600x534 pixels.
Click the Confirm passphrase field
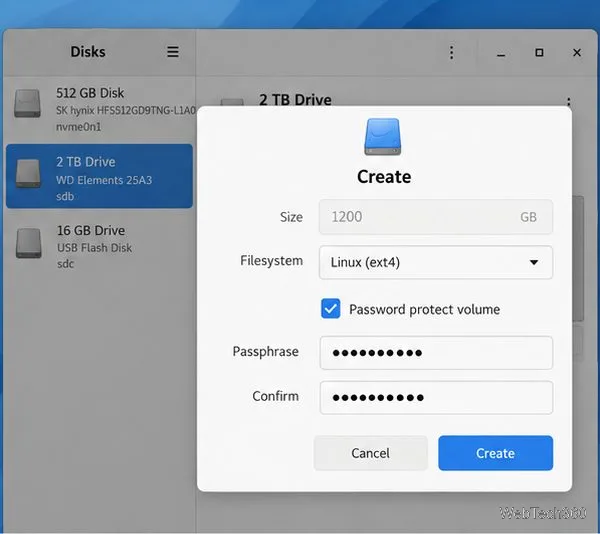[x=436, y=397]
